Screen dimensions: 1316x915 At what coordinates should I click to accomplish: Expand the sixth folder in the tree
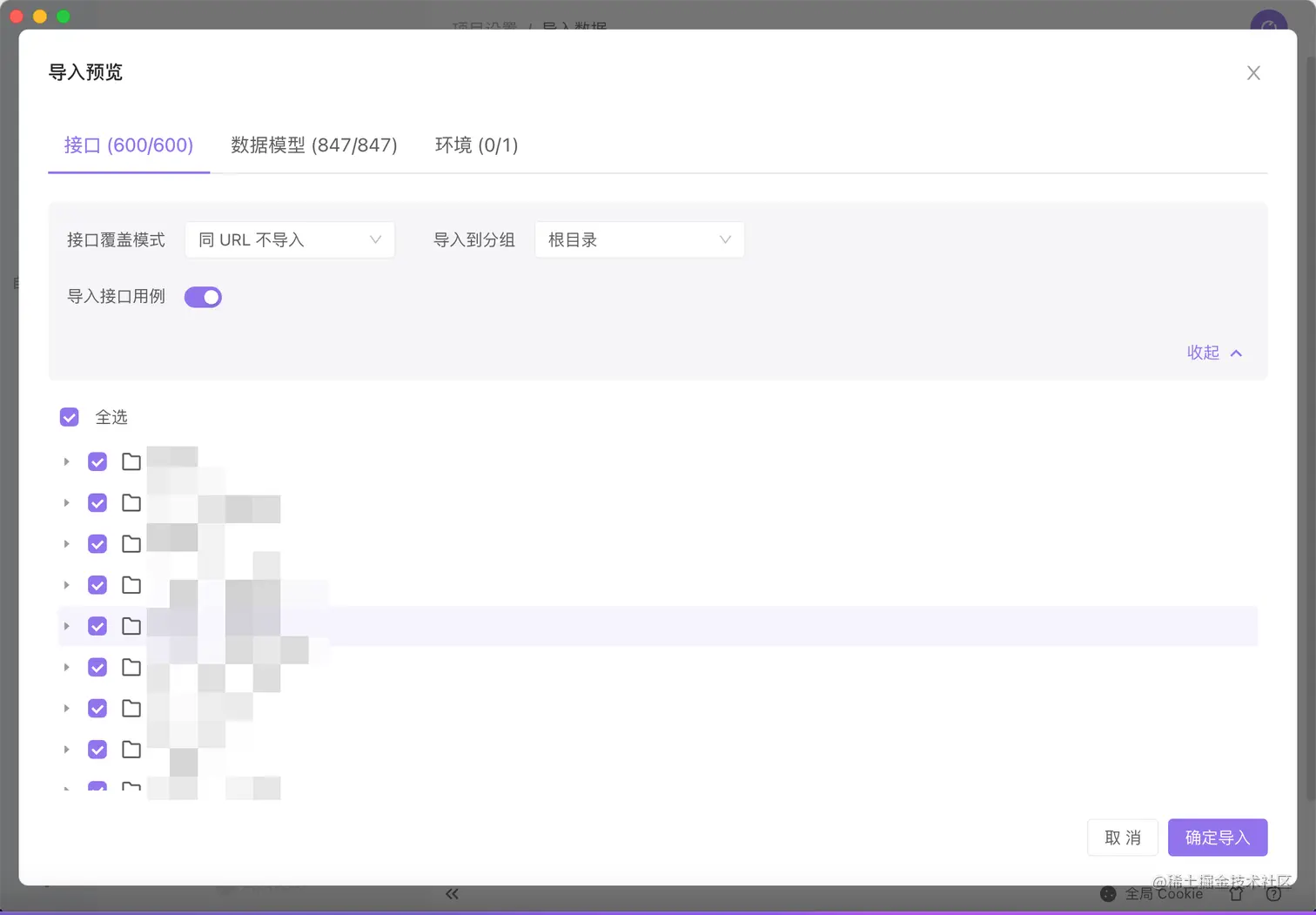pyautogui.click(x=66, y=667)
